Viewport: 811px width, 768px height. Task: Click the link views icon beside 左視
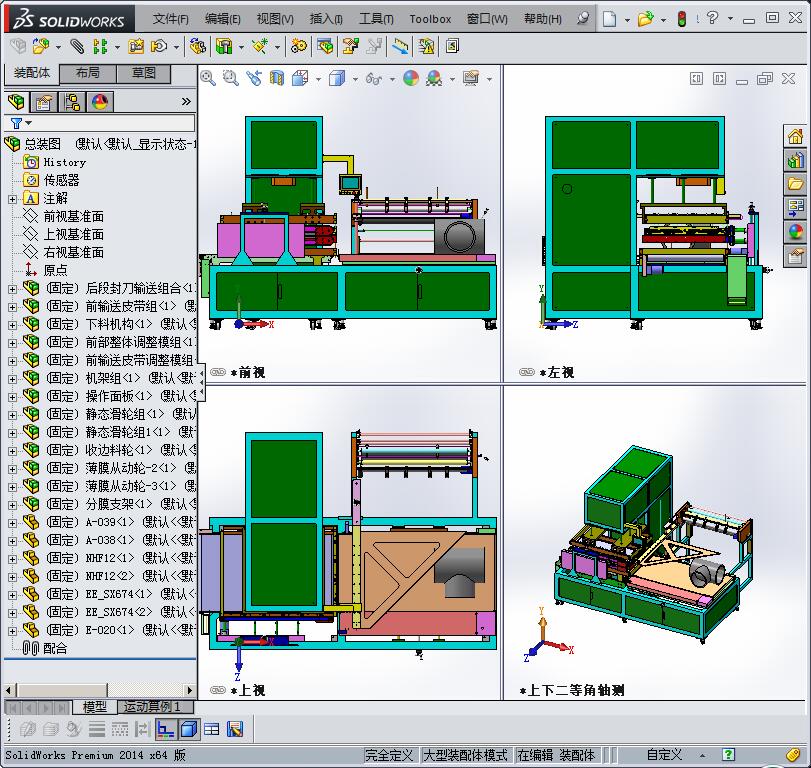[527, 372]
